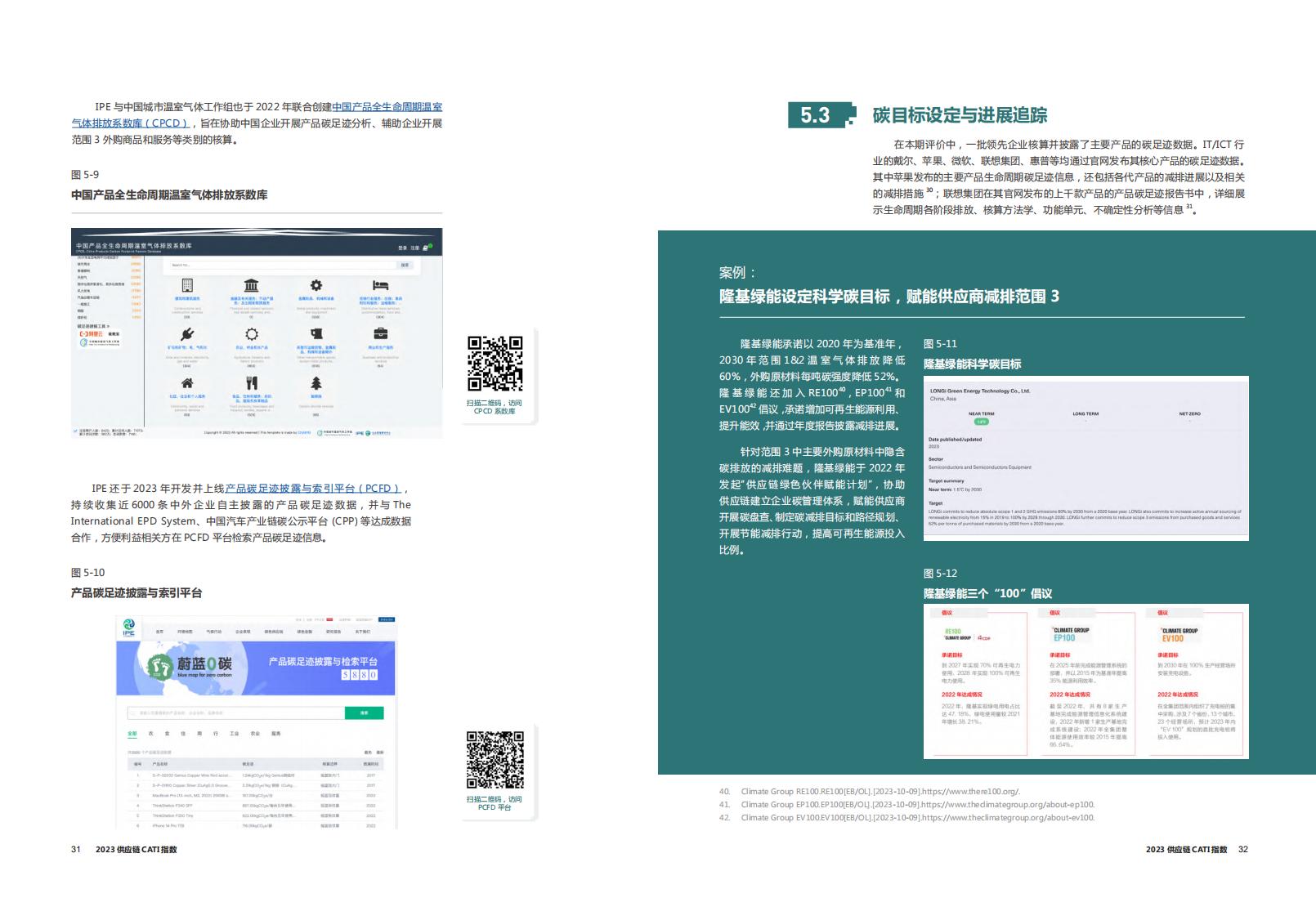Screen dimensions: 1316x898
Task: Click the 案例： label
Action: click(738, 273)
